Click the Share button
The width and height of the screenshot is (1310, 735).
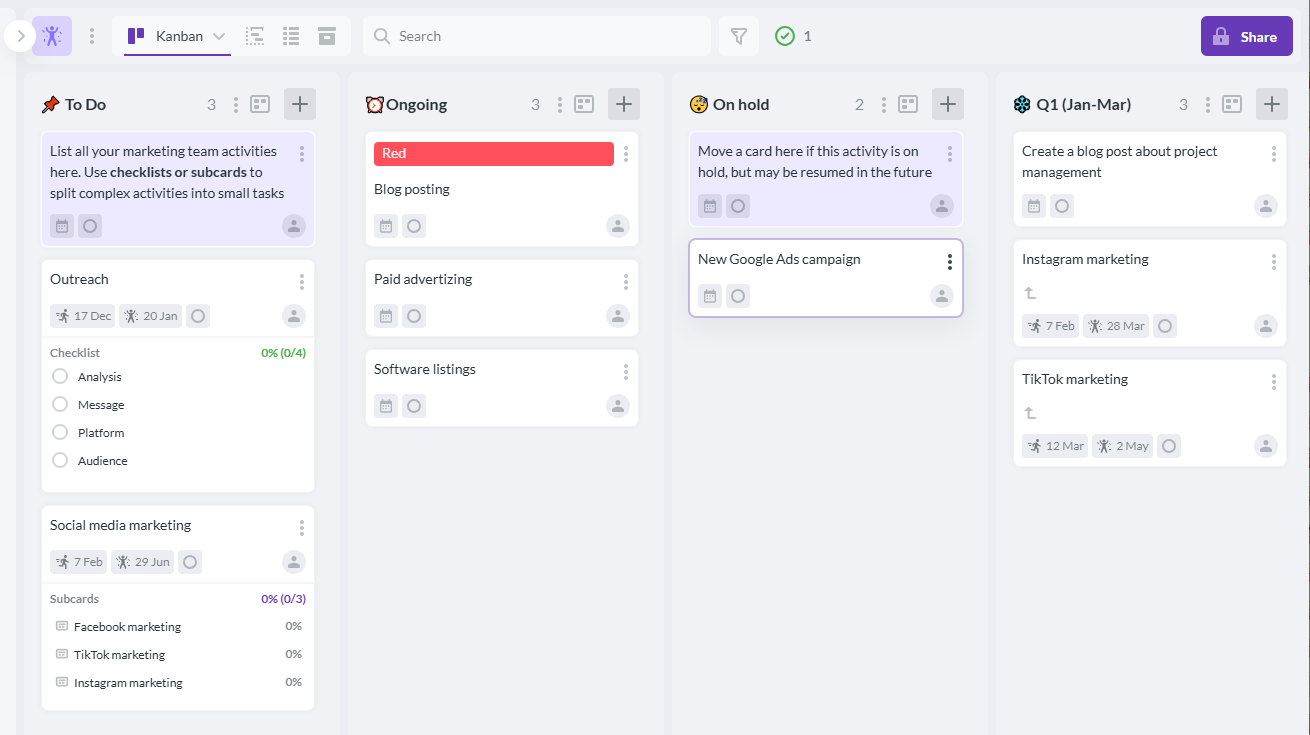(1246, 35)
